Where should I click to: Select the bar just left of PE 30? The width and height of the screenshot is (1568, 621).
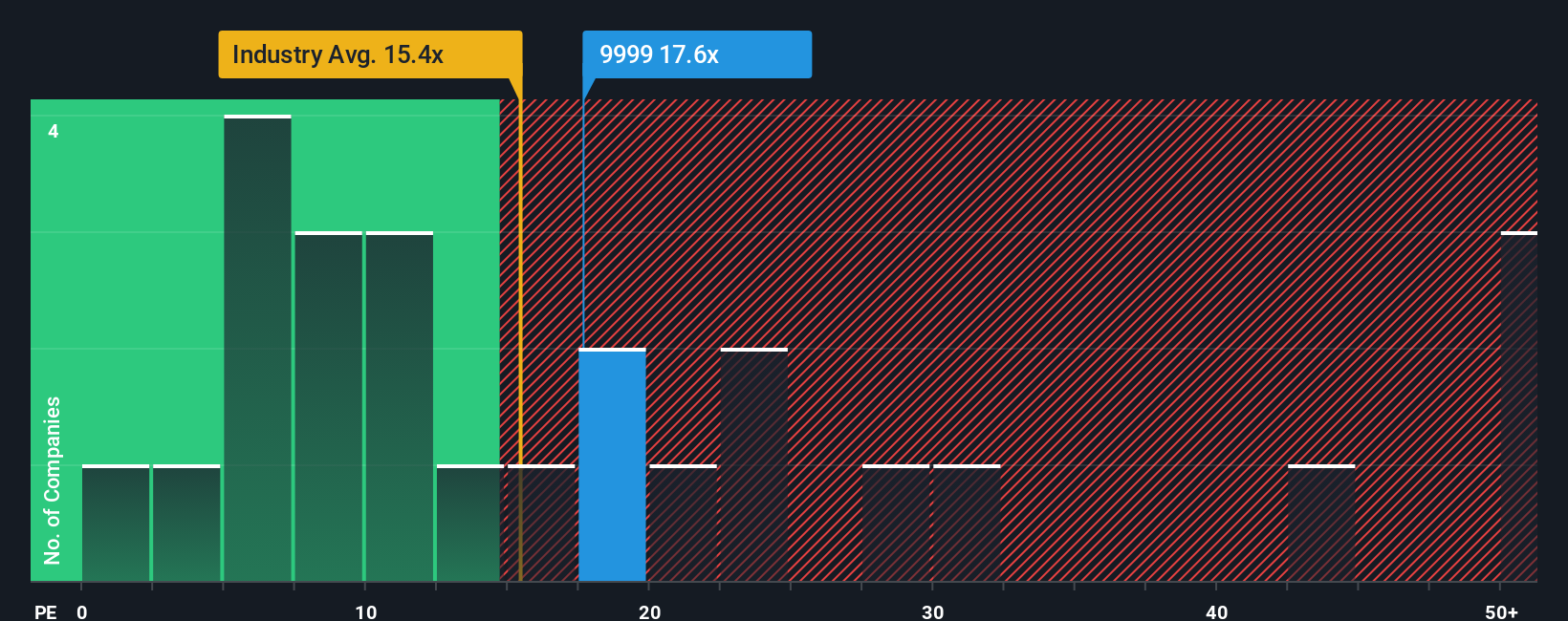(x=896, y=524)
